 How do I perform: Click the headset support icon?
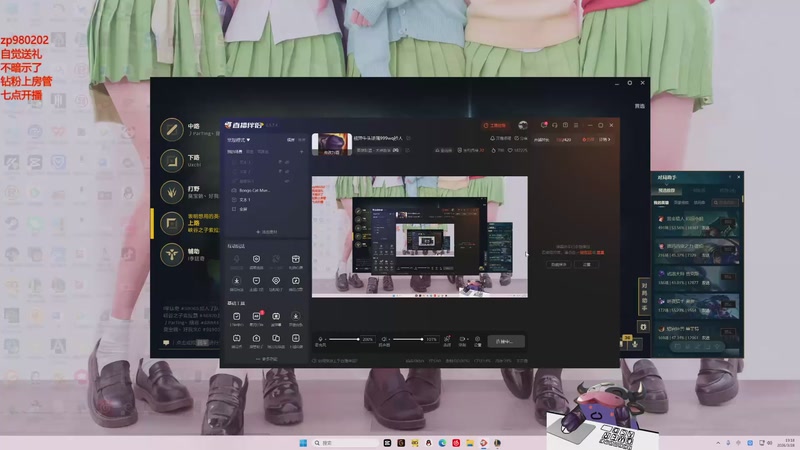(555, 125)
